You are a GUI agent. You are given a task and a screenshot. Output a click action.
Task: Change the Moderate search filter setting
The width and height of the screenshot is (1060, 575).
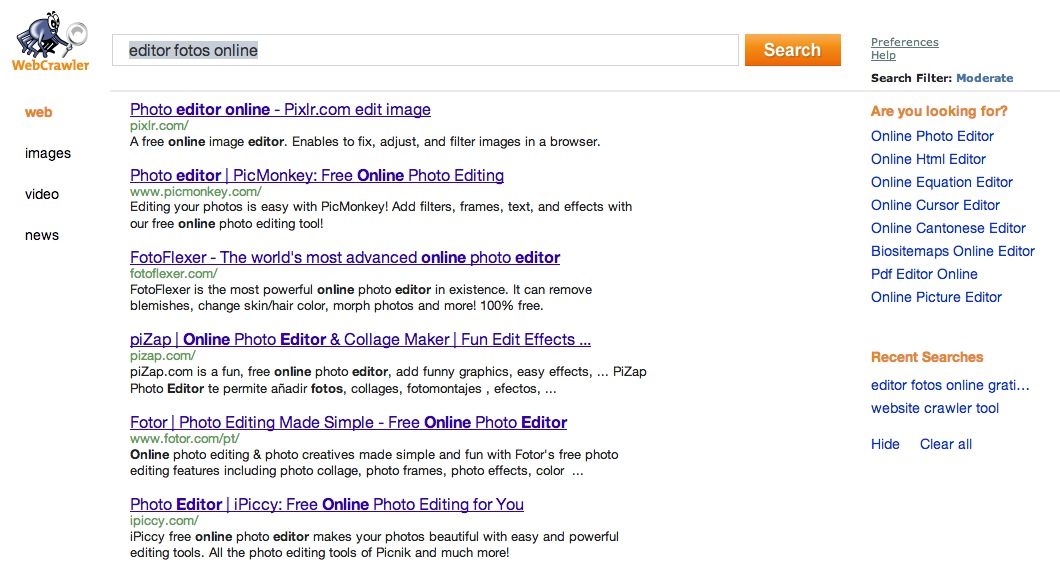coord(984,78)
